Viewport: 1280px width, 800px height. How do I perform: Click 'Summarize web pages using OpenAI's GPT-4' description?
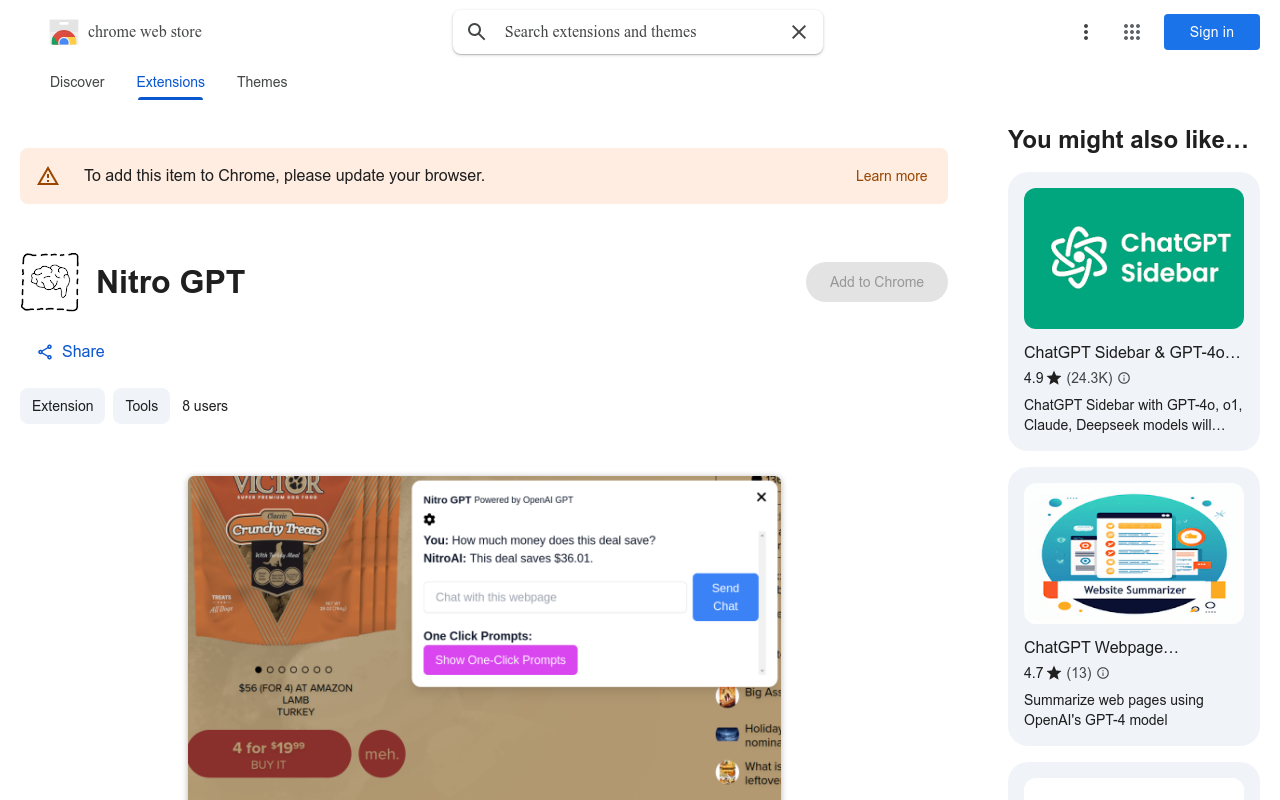pyautogui.click(x=1114, y=710)
